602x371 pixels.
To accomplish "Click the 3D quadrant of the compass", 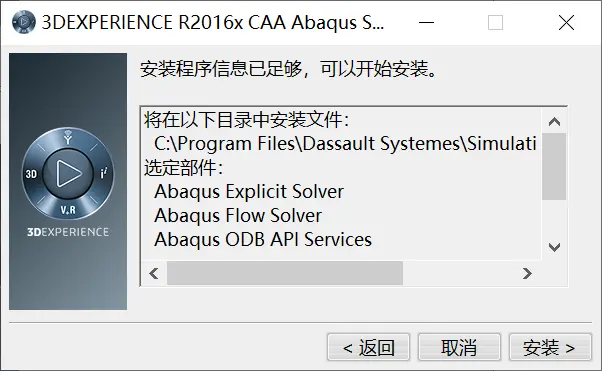I will coord(31,174).
